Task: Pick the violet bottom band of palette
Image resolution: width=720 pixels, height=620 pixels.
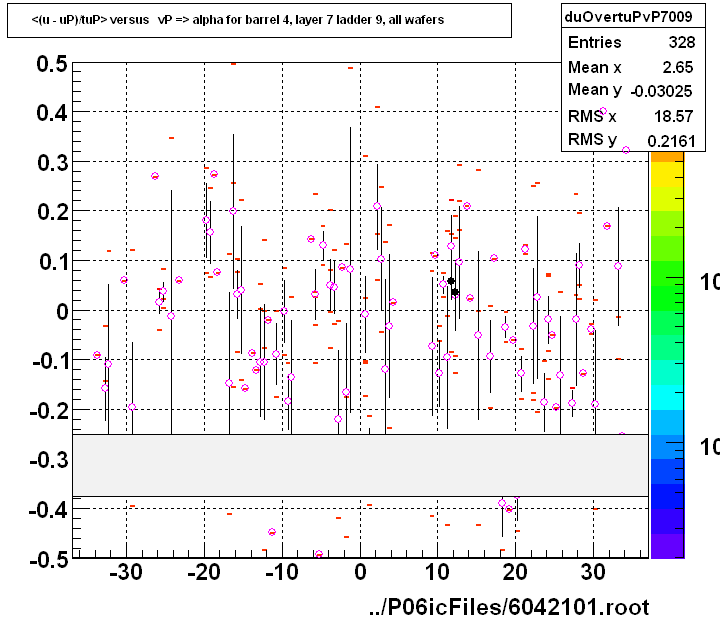Action: pyautogui.click(x=667, y=546)
